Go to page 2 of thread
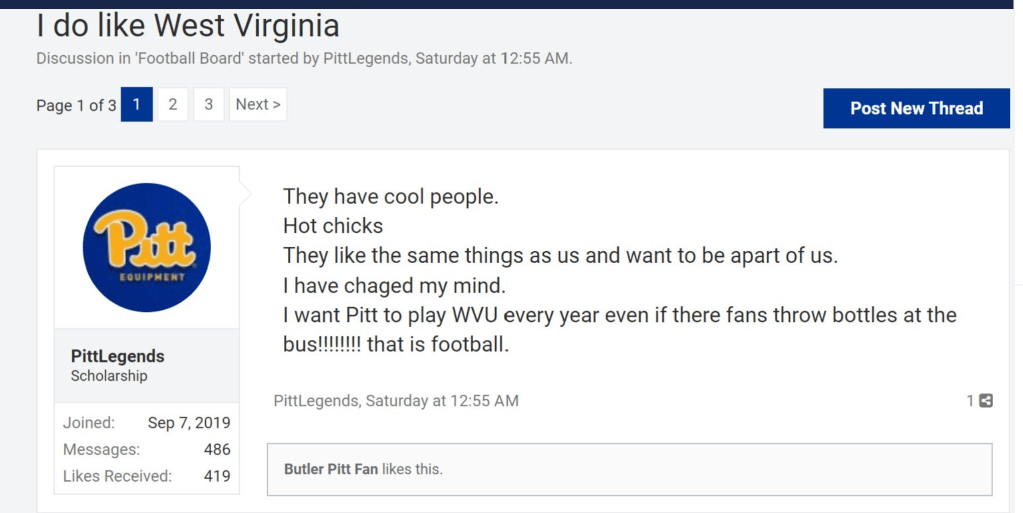This screenshot has height=513, width=1023. click(x=172, y=104)
